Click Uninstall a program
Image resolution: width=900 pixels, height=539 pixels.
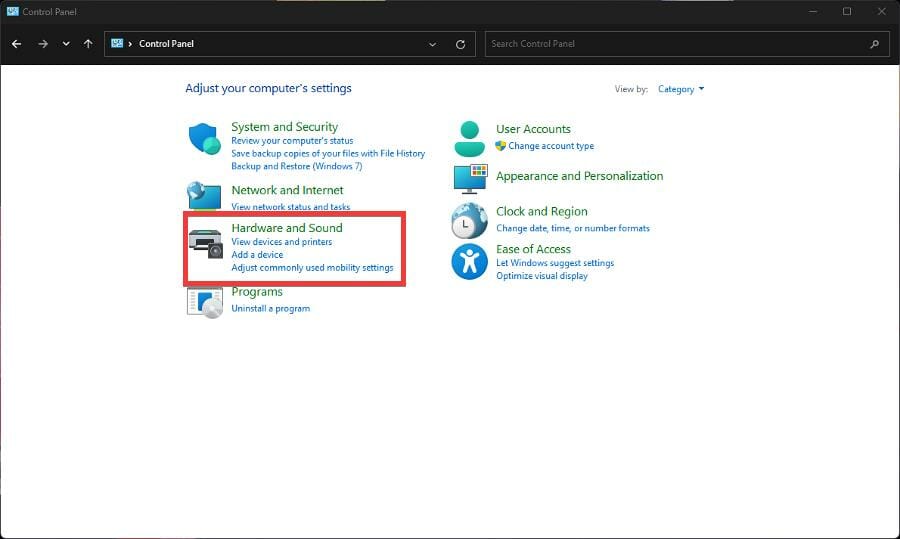point(270,308)
